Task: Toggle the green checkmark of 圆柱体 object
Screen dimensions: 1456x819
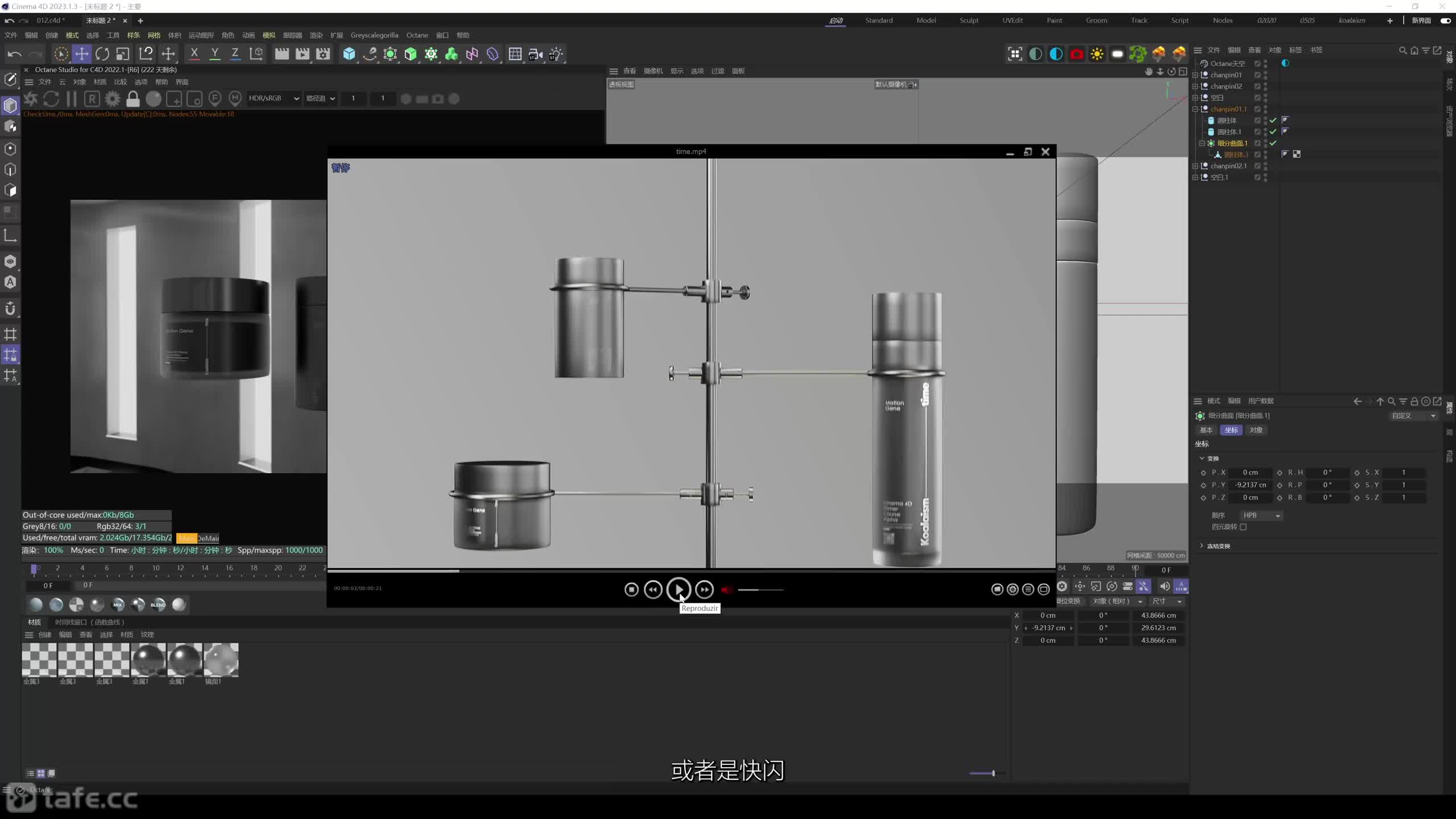Action: pyautogui.click(x=1273, y=121)
